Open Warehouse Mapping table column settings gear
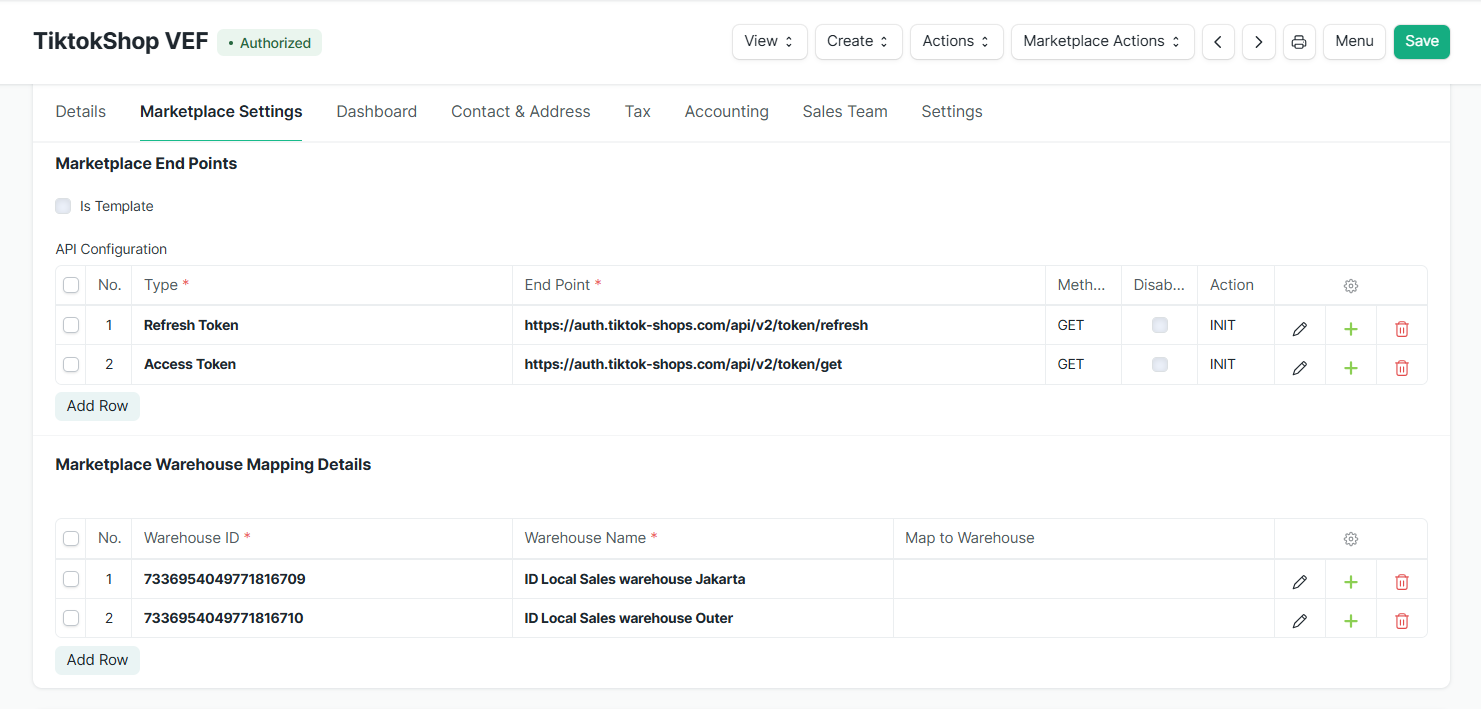Viewport: 1481px width, 709px height. pos(1351,539)
